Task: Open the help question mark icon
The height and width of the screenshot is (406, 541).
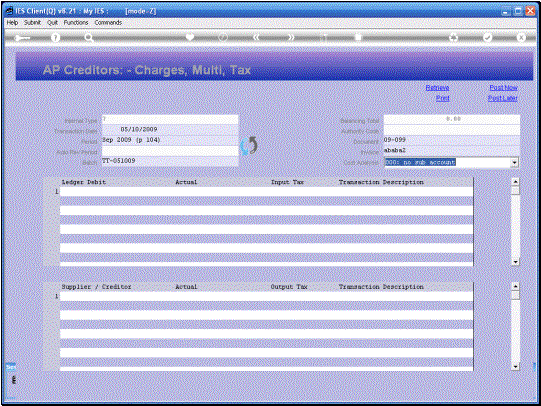Action: pyautogui.click(x=55, y=38)
